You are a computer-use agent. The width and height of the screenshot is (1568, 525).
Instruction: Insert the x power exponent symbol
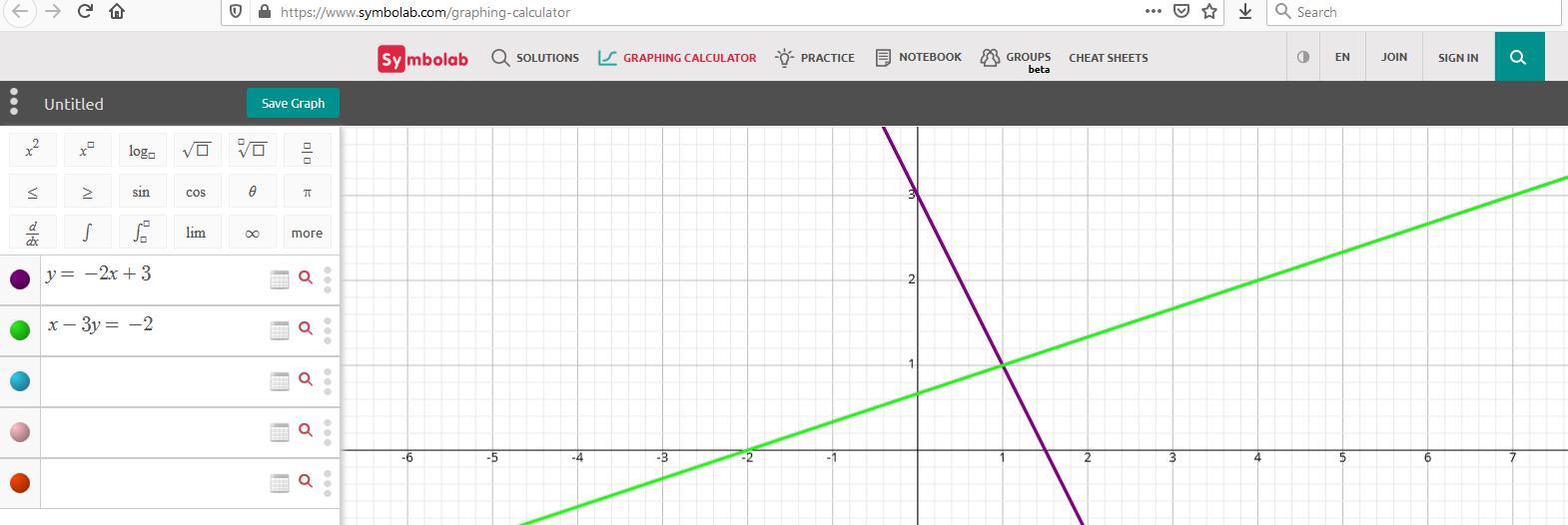[x=87, y=150]
